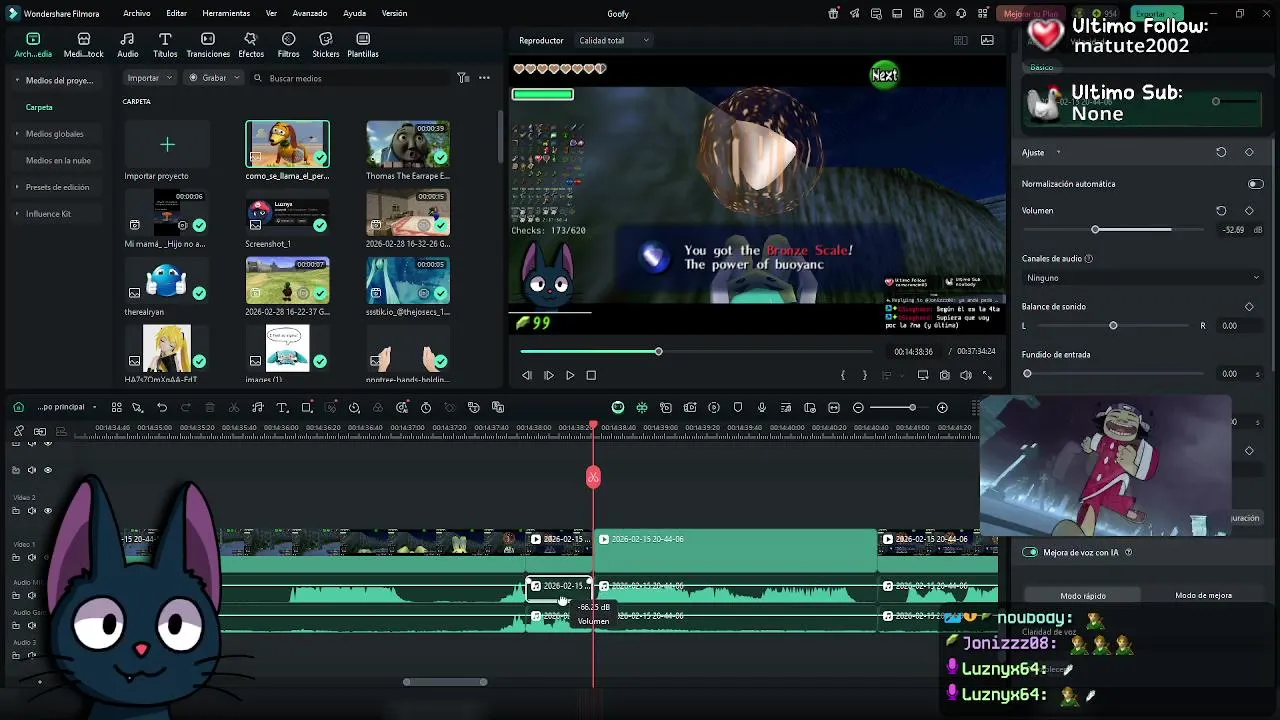Click the Volumen slider handle
This screenshot has width=1280, height=720.
tap(1095, 230)
